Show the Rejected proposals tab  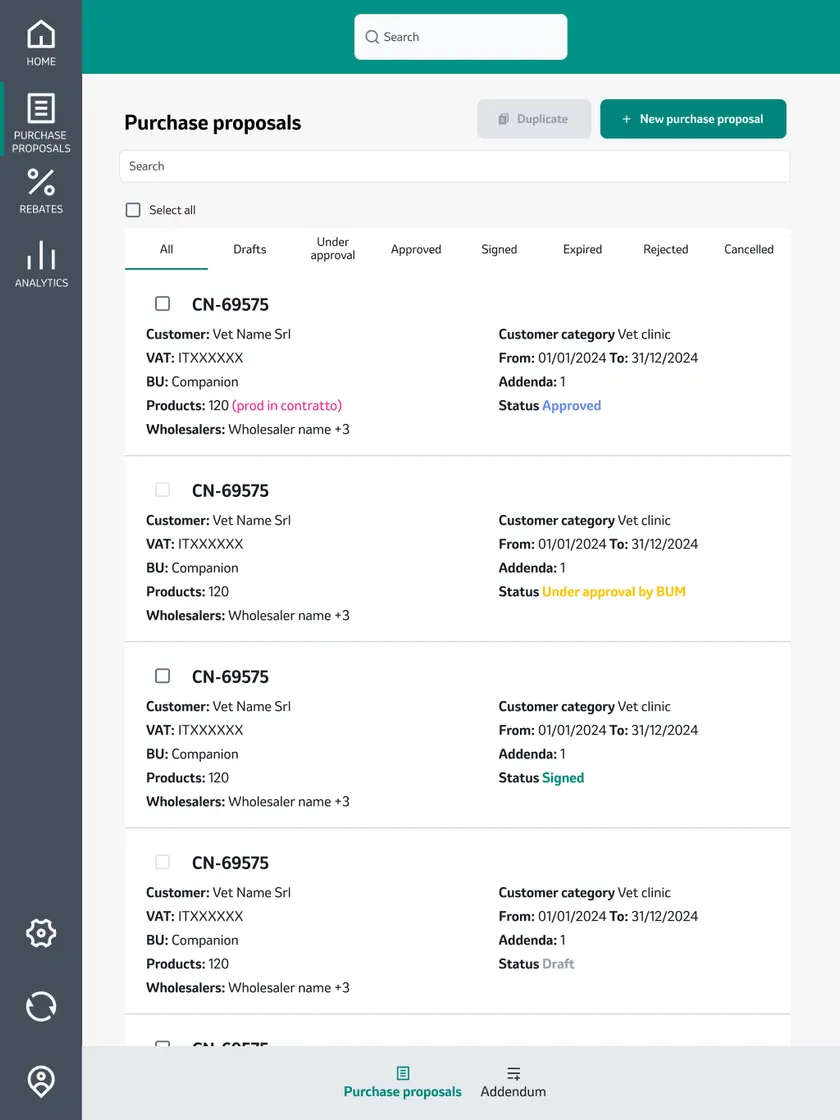tap(666, 249)
